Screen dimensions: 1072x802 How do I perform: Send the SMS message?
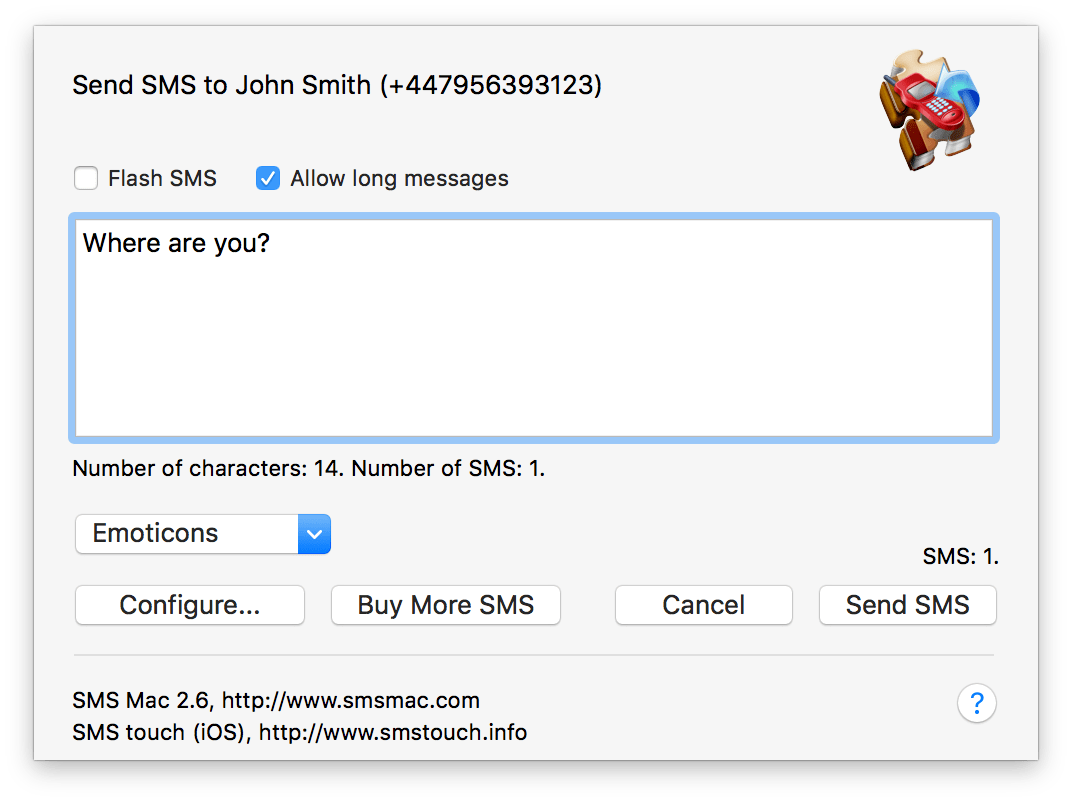pyautogui.click(x=907, y=605)
